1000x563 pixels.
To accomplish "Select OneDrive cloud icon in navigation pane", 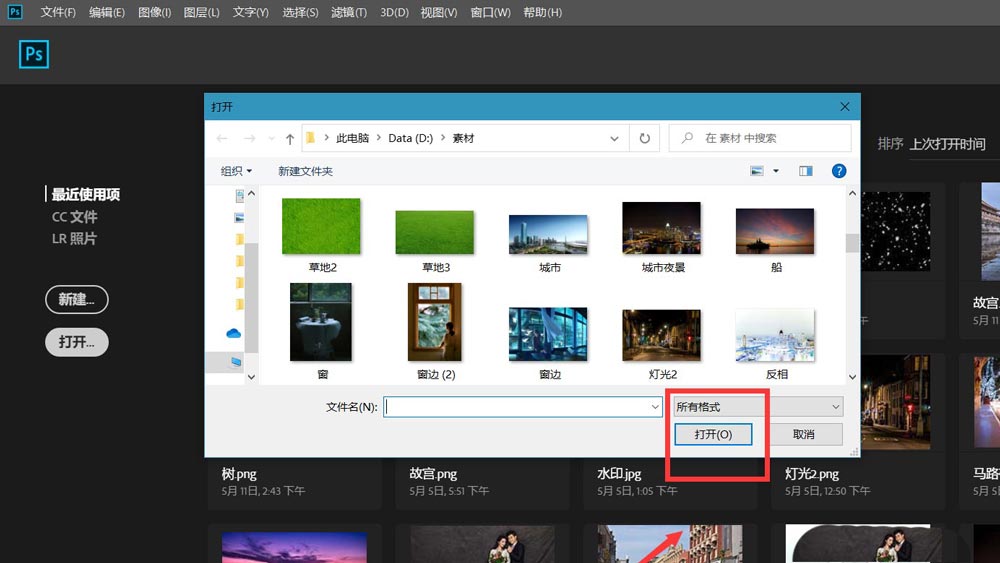I will point(233,333).
